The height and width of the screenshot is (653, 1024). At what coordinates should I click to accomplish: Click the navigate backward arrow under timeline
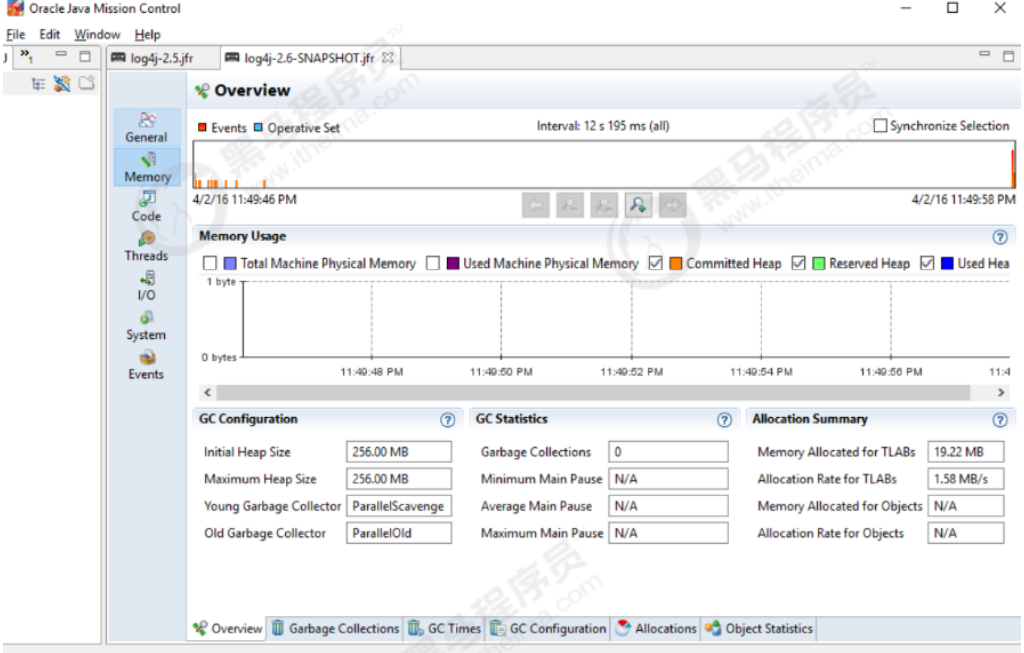coord(536,205)
